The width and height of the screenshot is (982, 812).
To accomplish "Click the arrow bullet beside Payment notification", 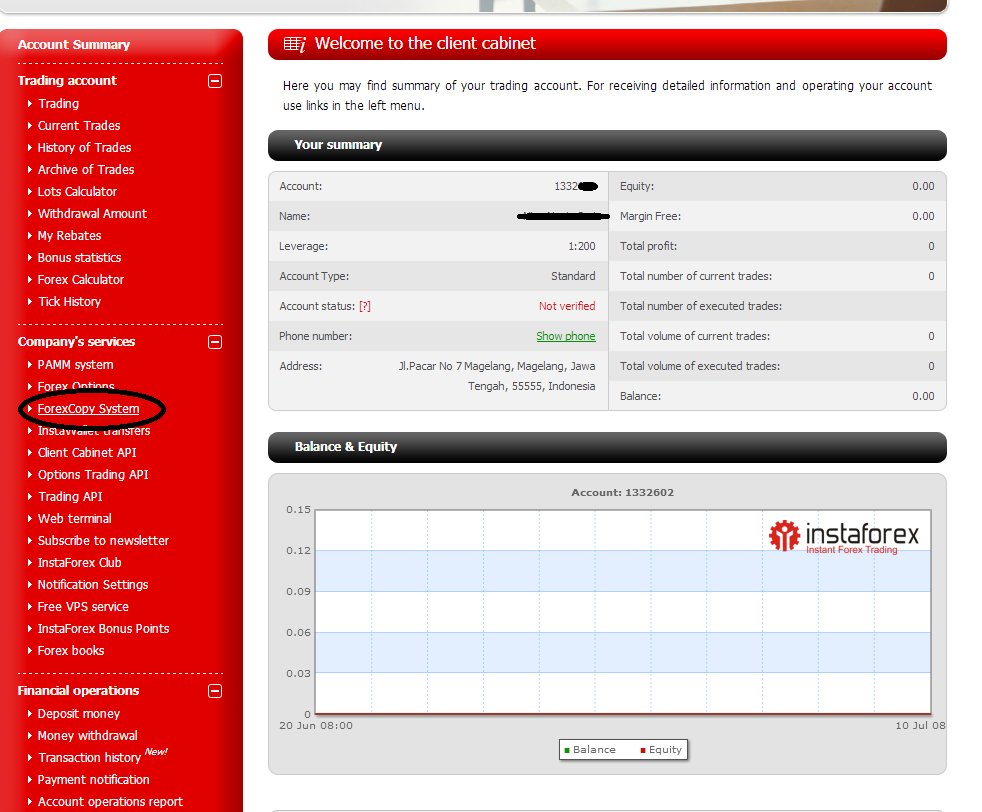I will [29, 779].
